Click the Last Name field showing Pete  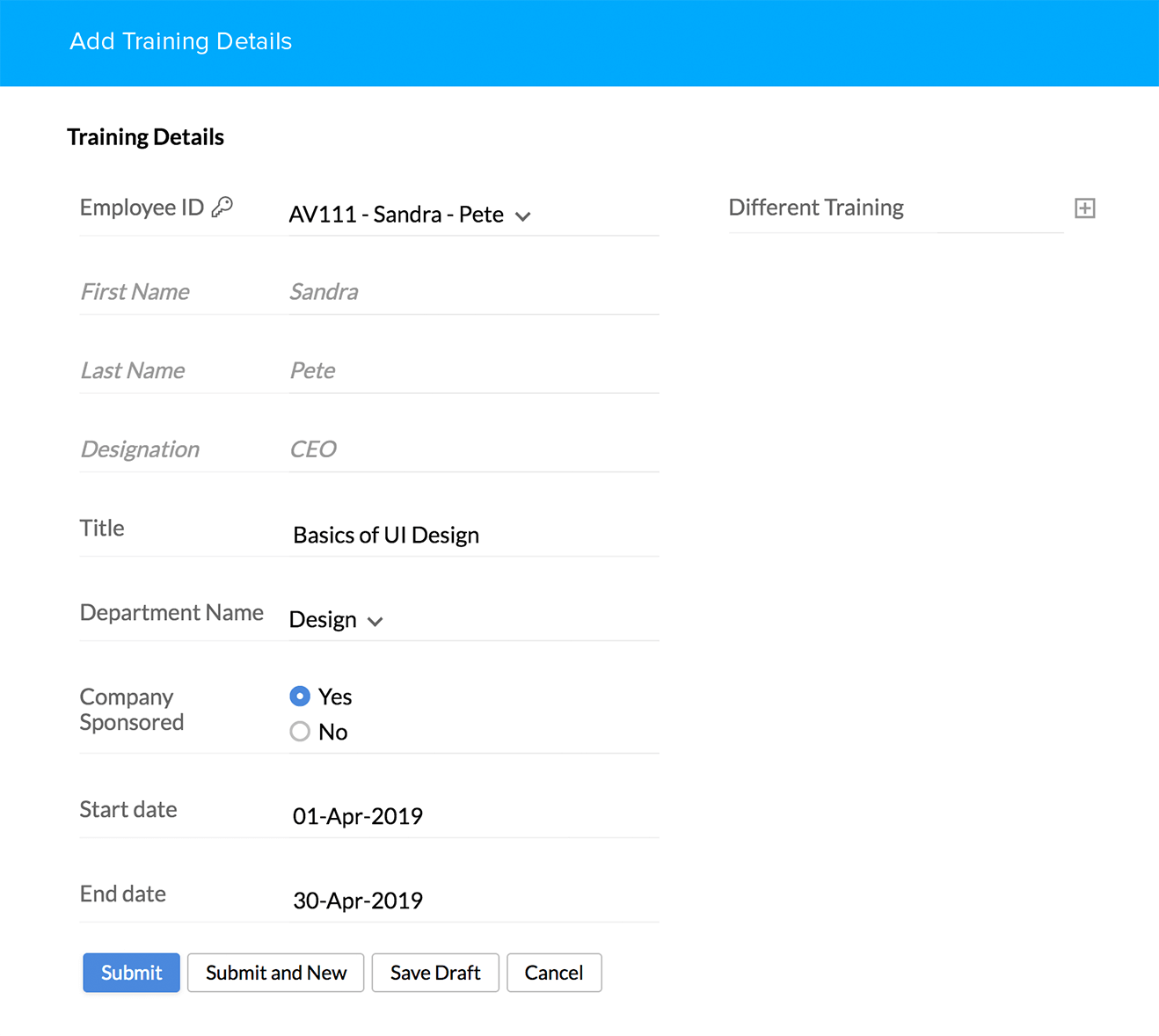point(472,370)
